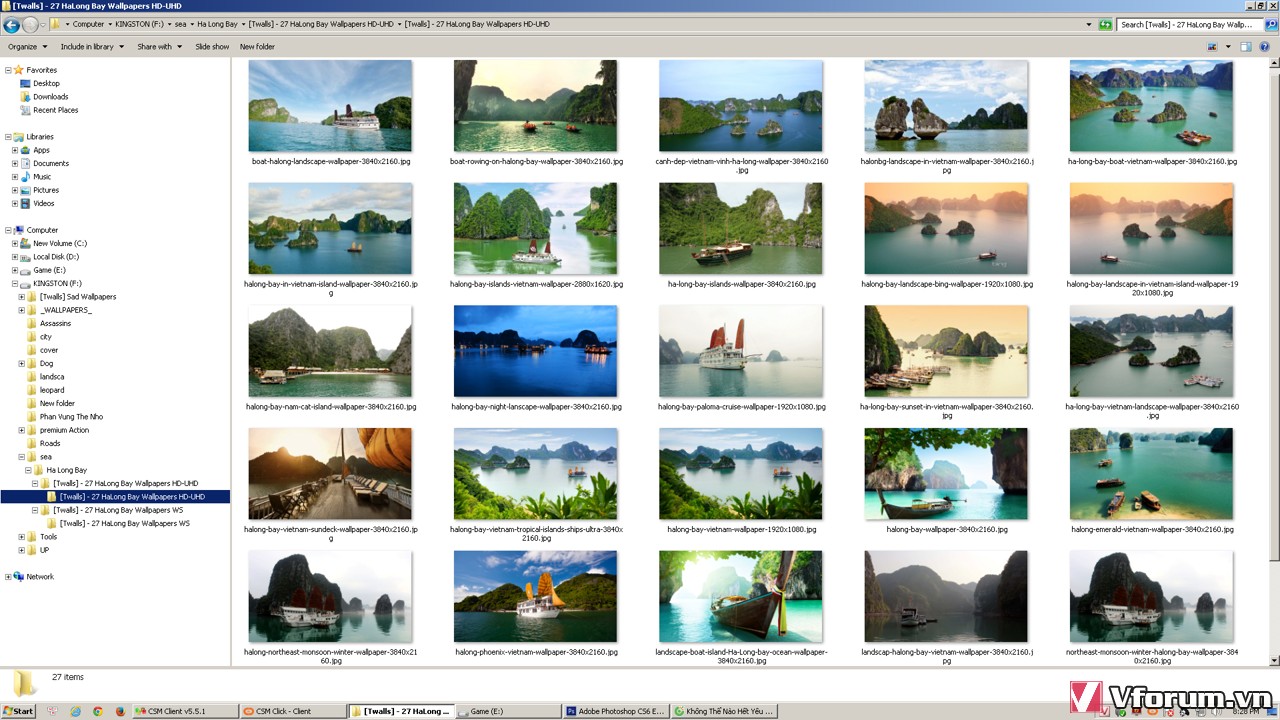Screen dimensions: 1280x720
Task: Click the Windows Start button
Action: click(x=18, y=711)
